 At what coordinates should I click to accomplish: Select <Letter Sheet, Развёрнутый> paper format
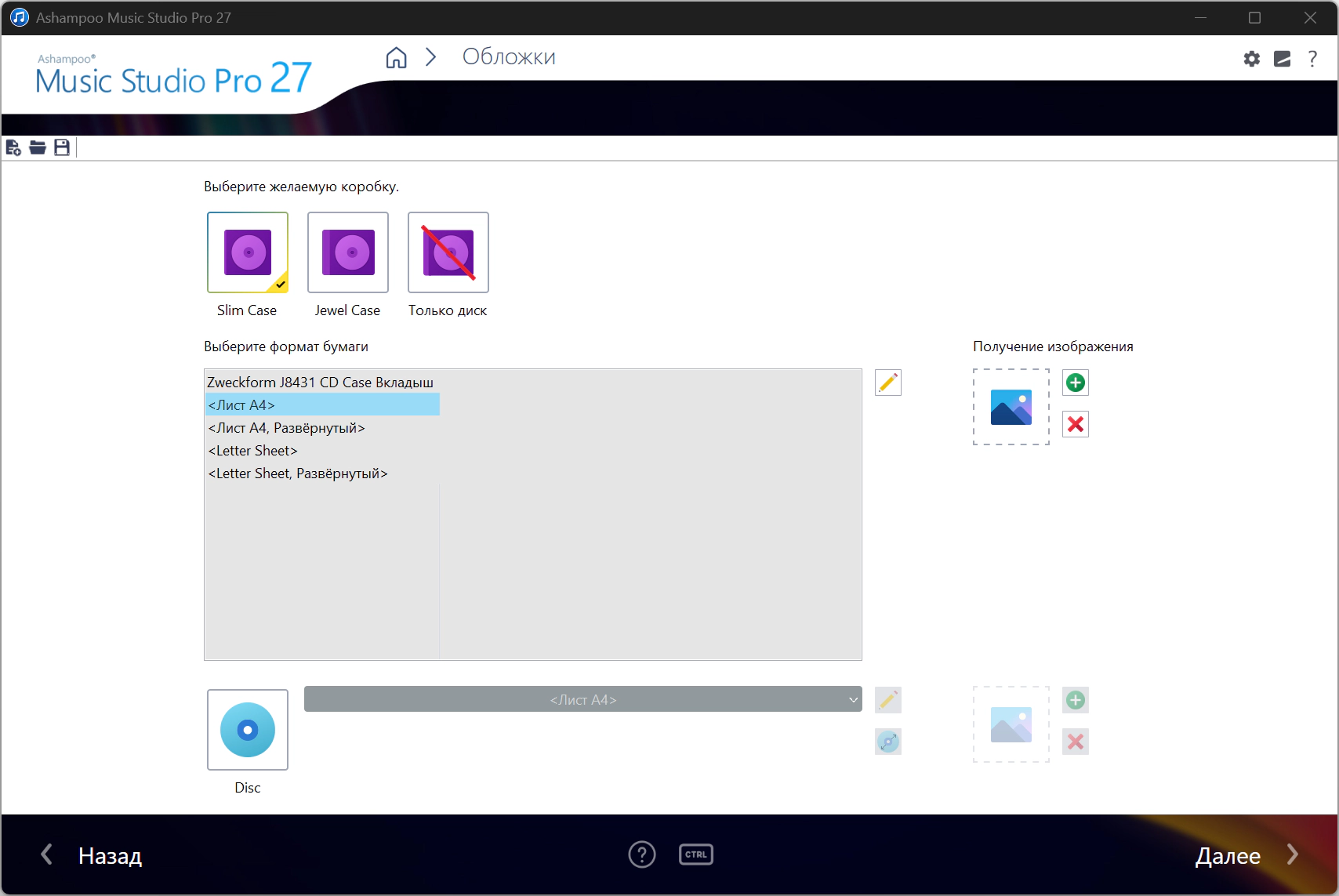point(322,473)
